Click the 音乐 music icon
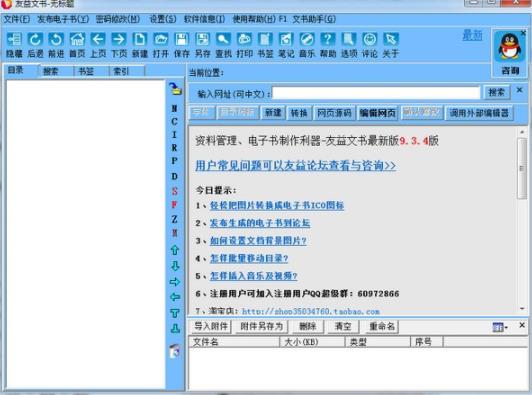This screenshot has height=395, width=532. coord(307,40)
